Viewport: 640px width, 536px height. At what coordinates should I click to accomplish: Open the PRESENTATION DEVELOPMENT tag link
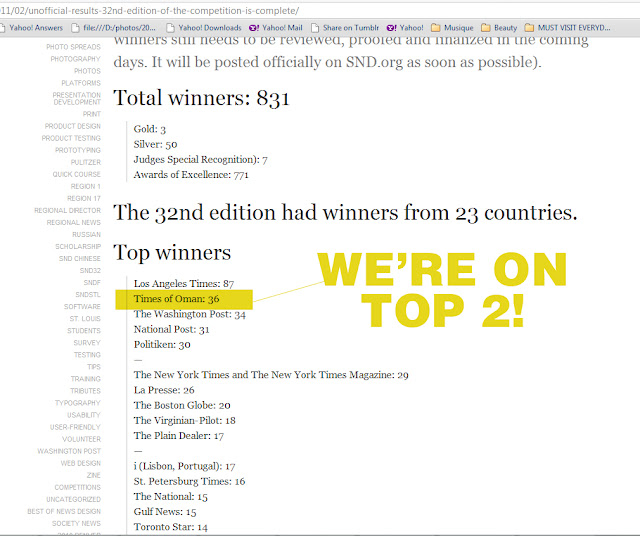[x=77, y=98]
